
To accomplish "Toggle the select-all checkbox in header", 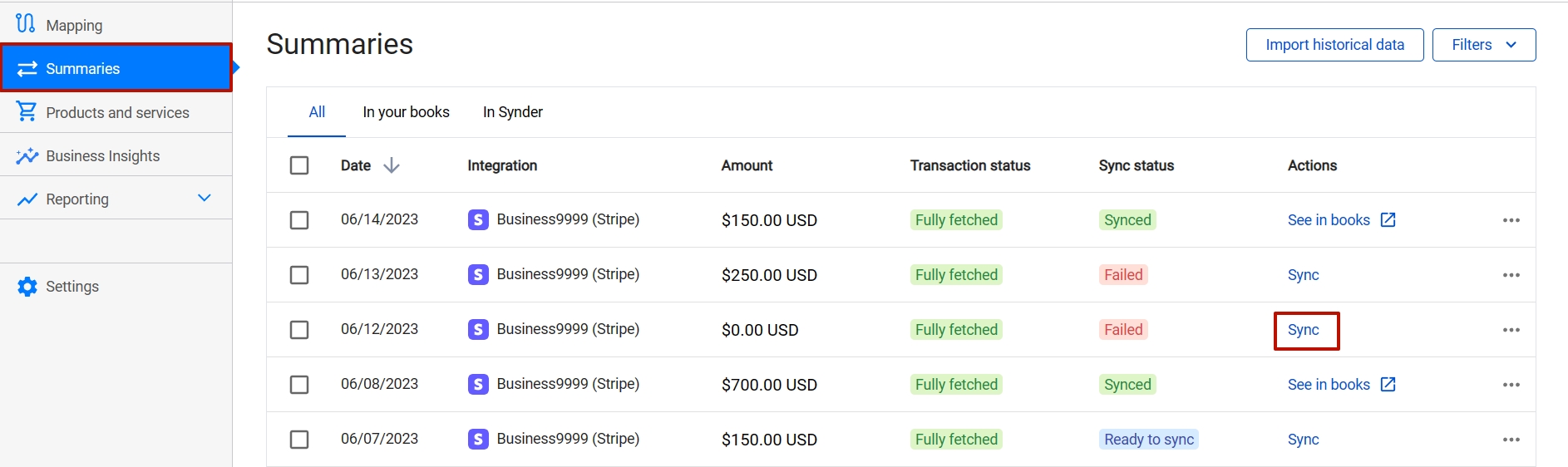I will [299, 165].
